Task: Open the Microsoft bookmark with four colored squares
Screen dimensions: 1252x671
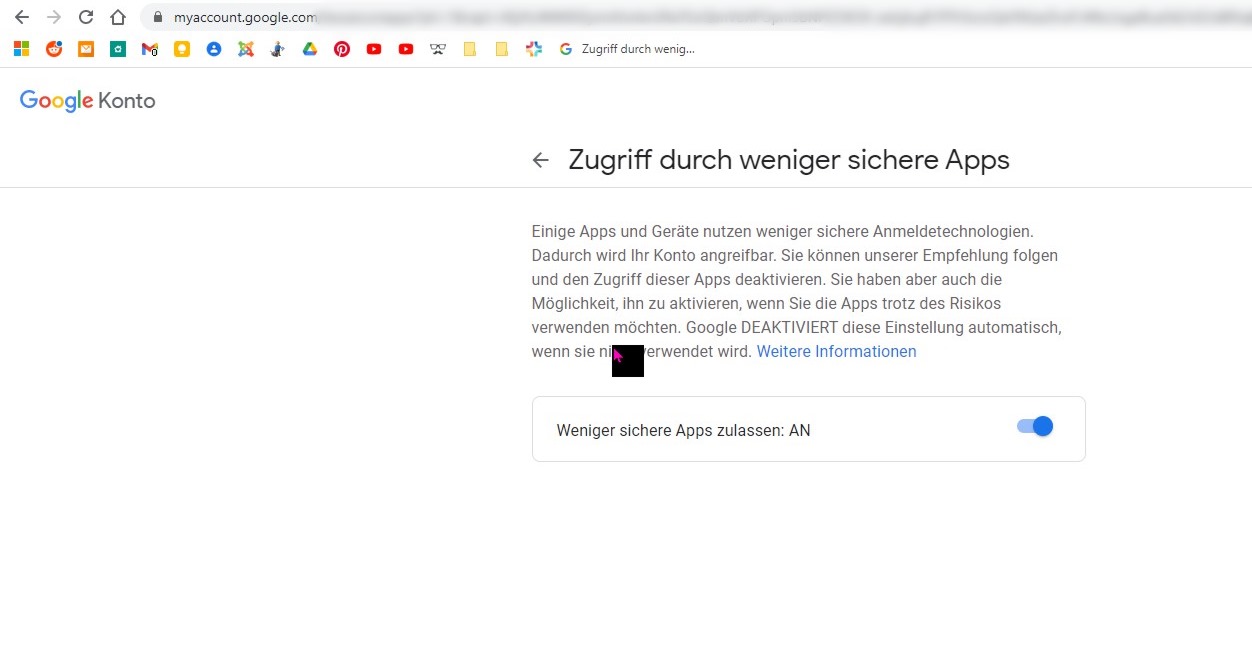Action: 21,49
